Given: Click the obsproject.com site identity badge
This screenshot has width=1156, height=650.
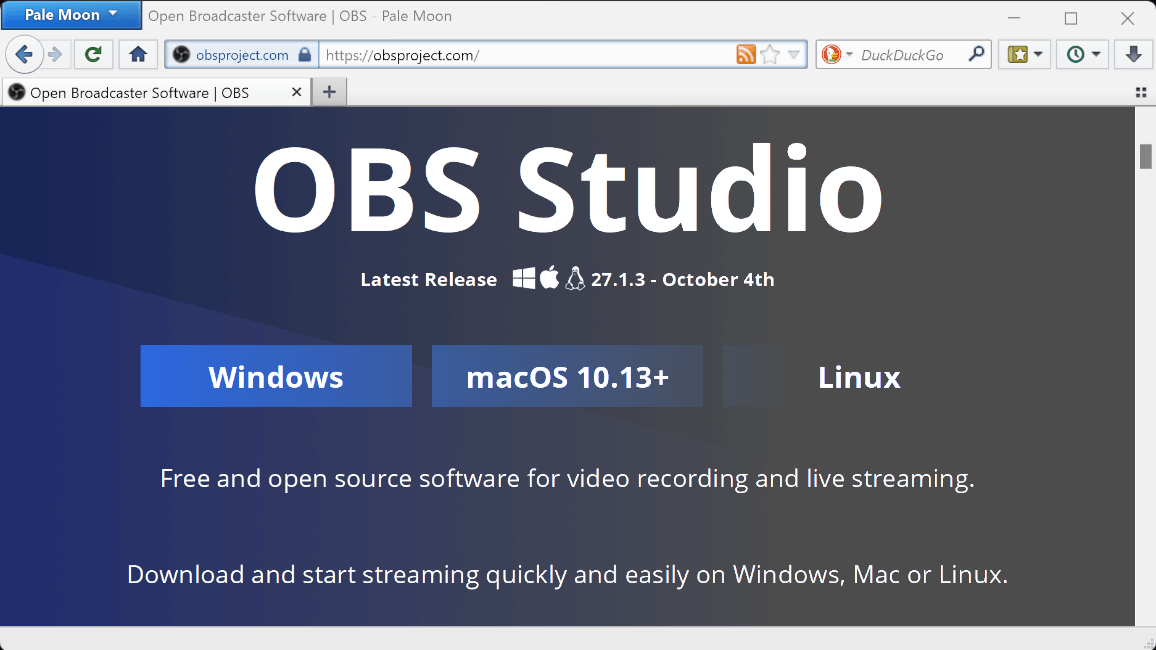Looking at the screenshot, I should click(241, 55).
